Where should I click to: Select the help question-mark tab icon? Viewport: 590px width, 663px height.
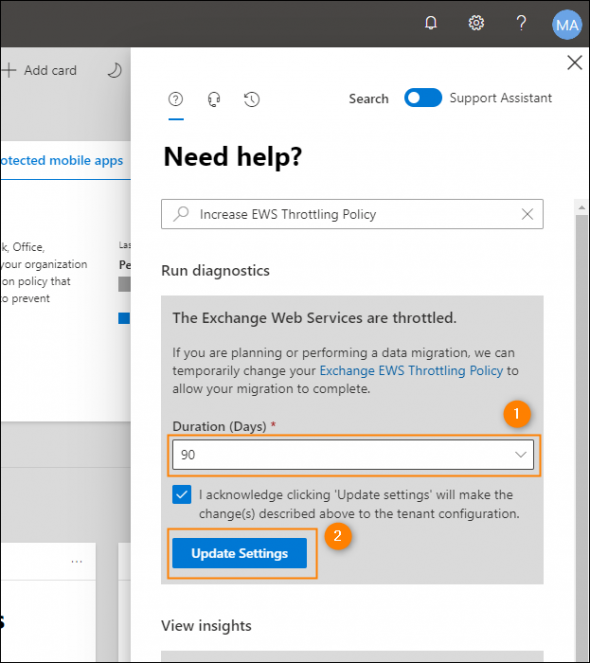[x=176, y=99]
